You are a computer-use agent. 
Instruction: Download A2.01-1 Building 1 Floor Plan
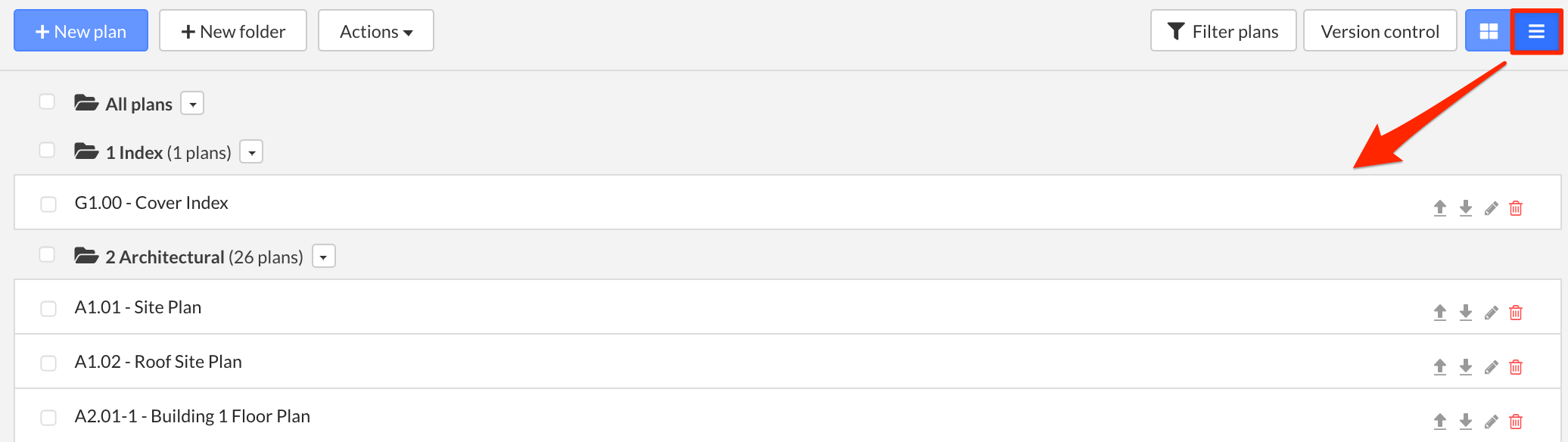pyautogui.click(x=1466, y=422)
